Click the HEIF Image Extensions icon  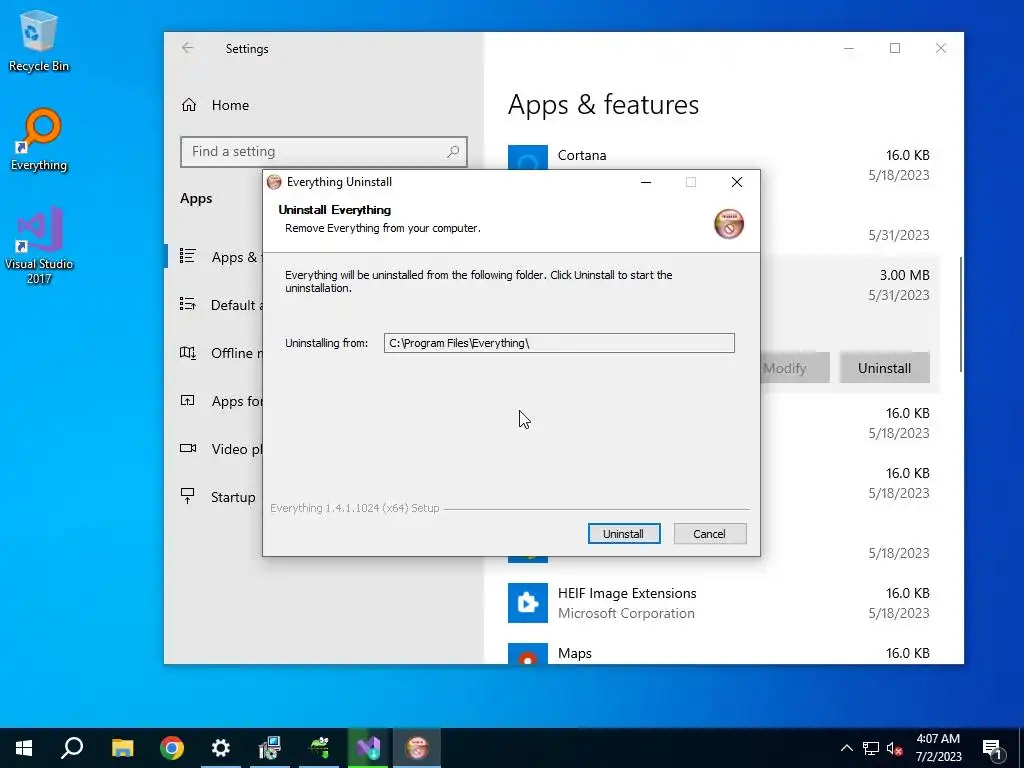pyautogui.click(x=528, y=603)
